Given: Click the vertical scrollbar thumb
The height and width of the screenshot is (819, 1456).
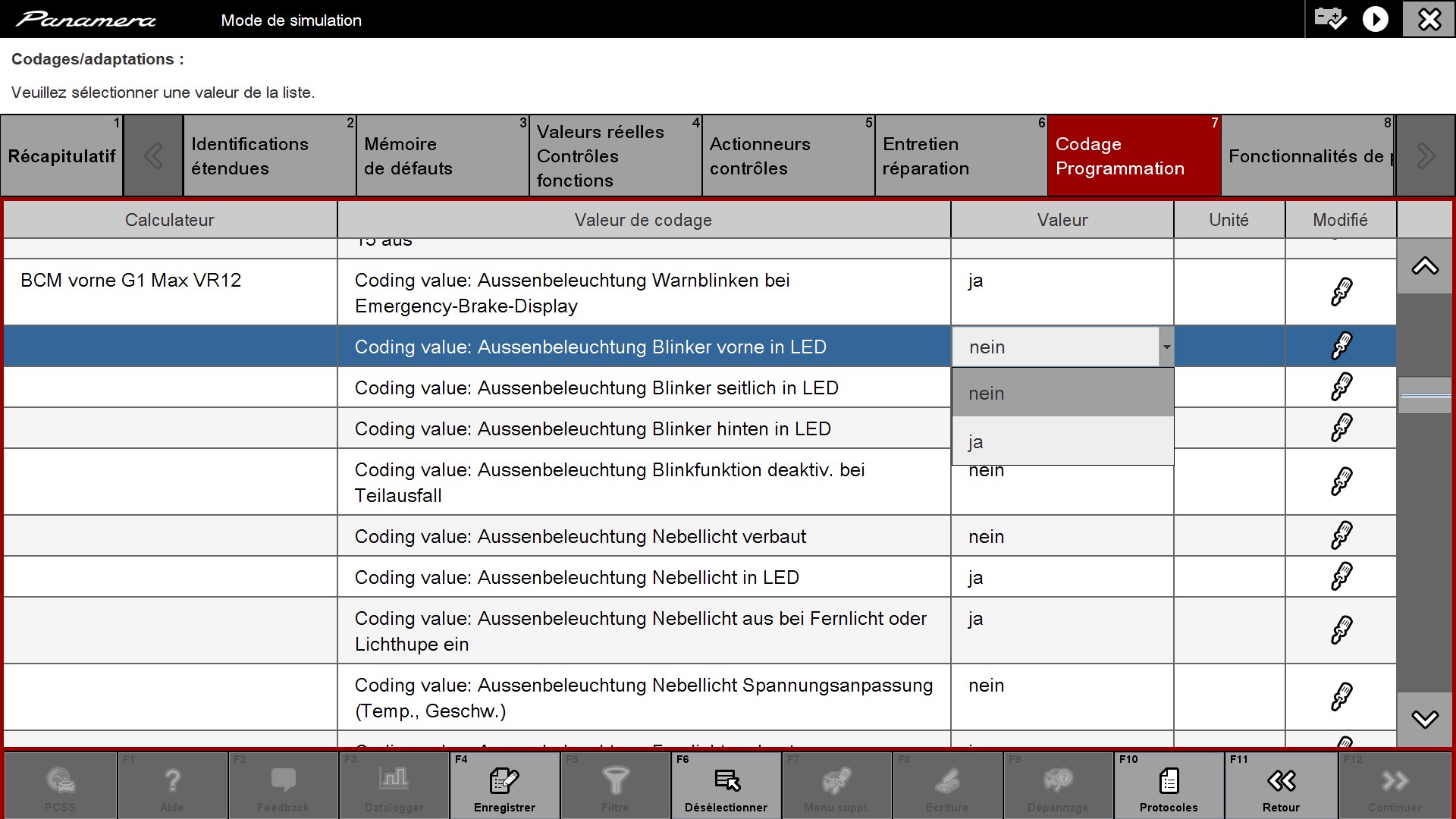Looking at the screenshot, I should 1425,395.
